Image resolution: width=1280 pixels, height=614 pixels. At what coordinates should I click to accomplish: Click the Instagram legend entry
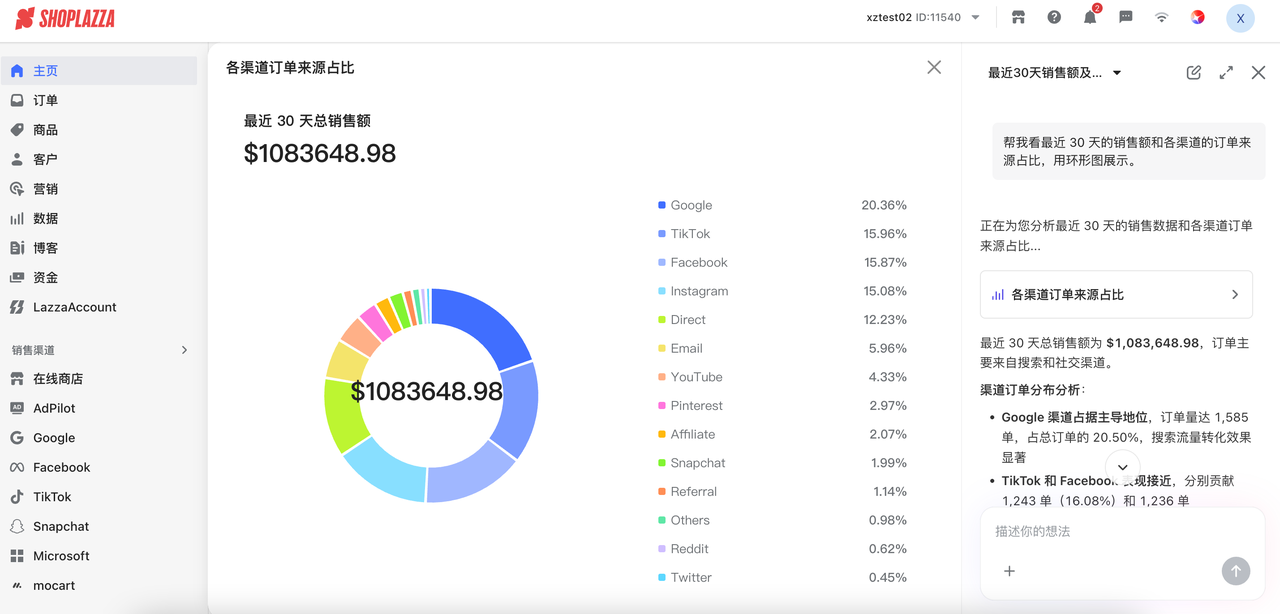click(693, 291)
